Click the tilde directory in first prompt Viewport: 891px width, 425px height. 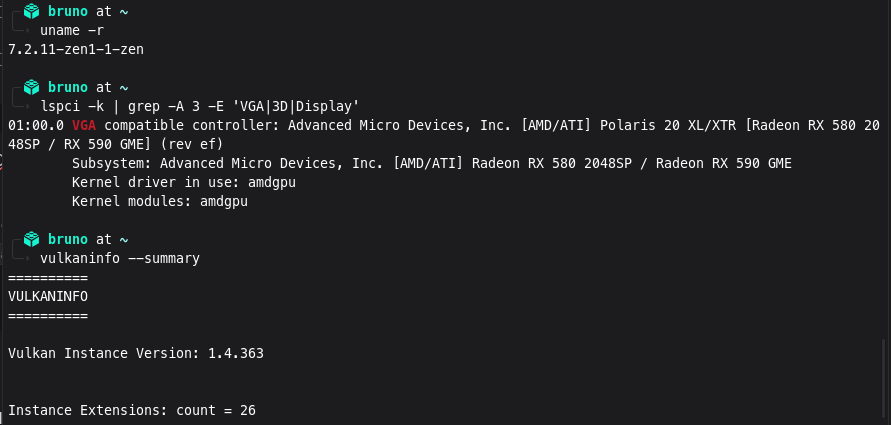[124, 11]
